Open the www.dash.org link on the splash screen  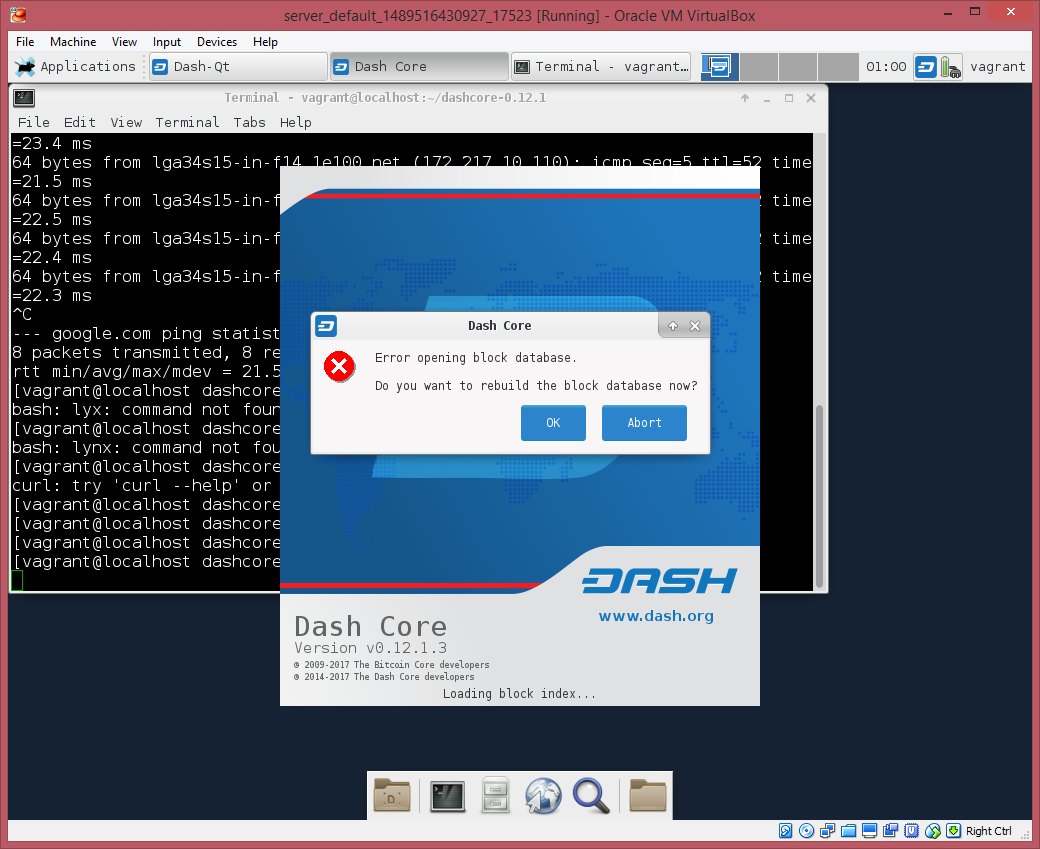point(656,616)
